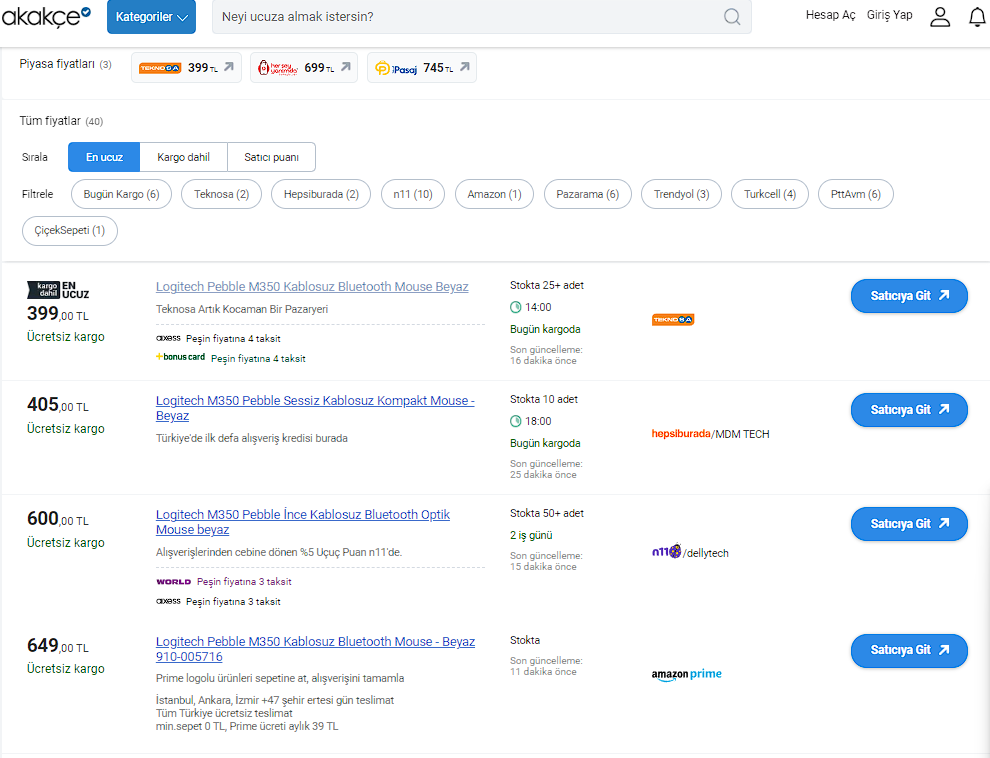Open Giriş Yap link
This screenshot has width=990, height=758.
point(889,15)
